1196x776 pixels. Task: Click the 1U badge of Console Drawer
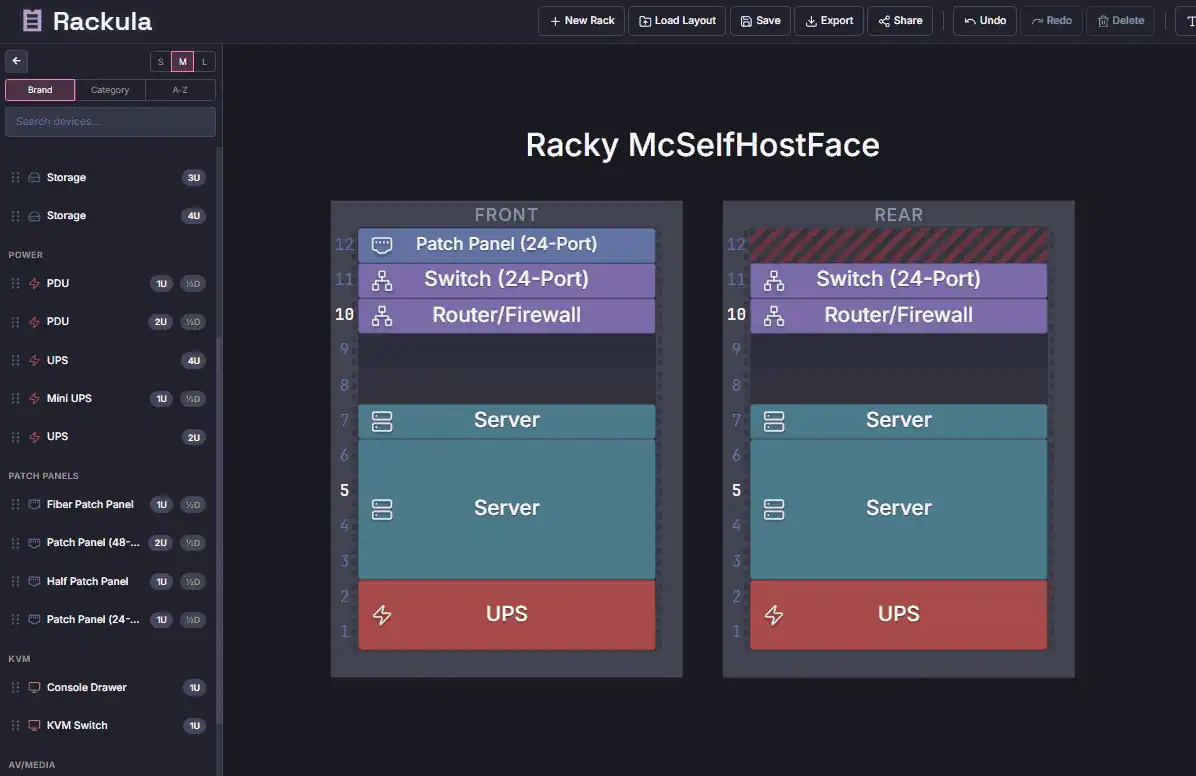coord(195,687)
